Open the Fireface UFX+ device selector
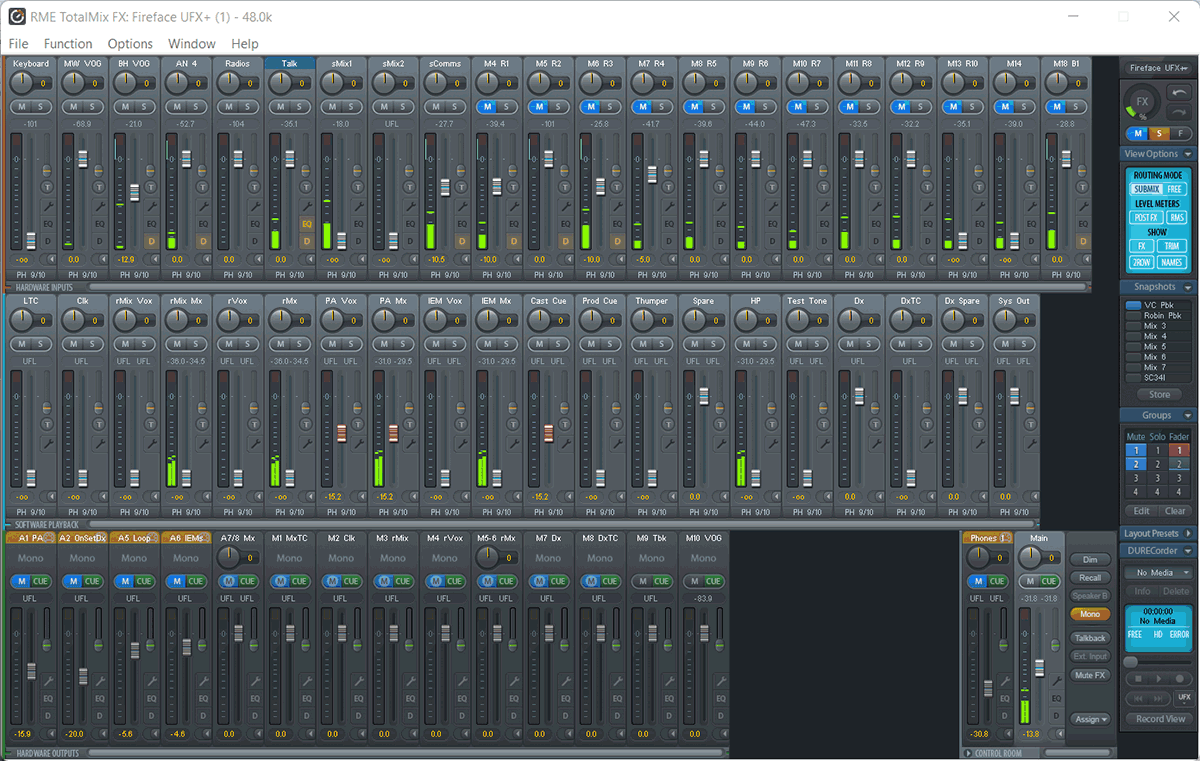Image resolution: width=1200 pixels, height=761 pixels. tap(1159, 68)
